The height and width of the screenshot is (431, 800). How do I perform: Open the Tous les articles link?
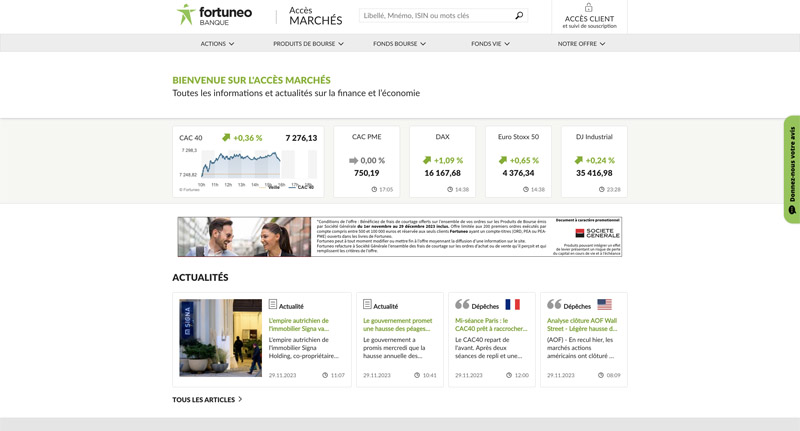click(207, 399)
